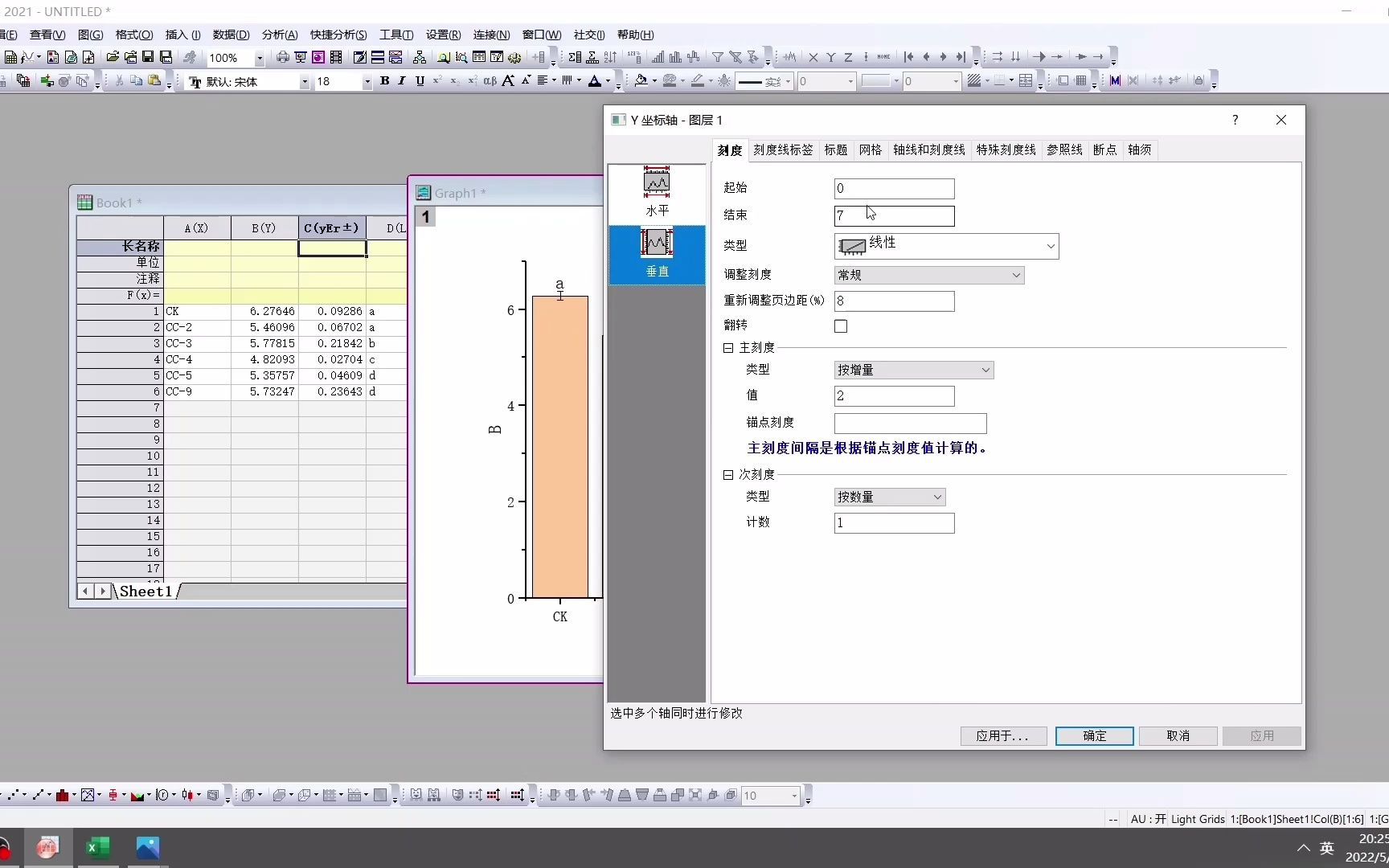Click the line plot icon in bottom toolbar
Viewport: 1389px width, 868px height.
tap(38, 795)
